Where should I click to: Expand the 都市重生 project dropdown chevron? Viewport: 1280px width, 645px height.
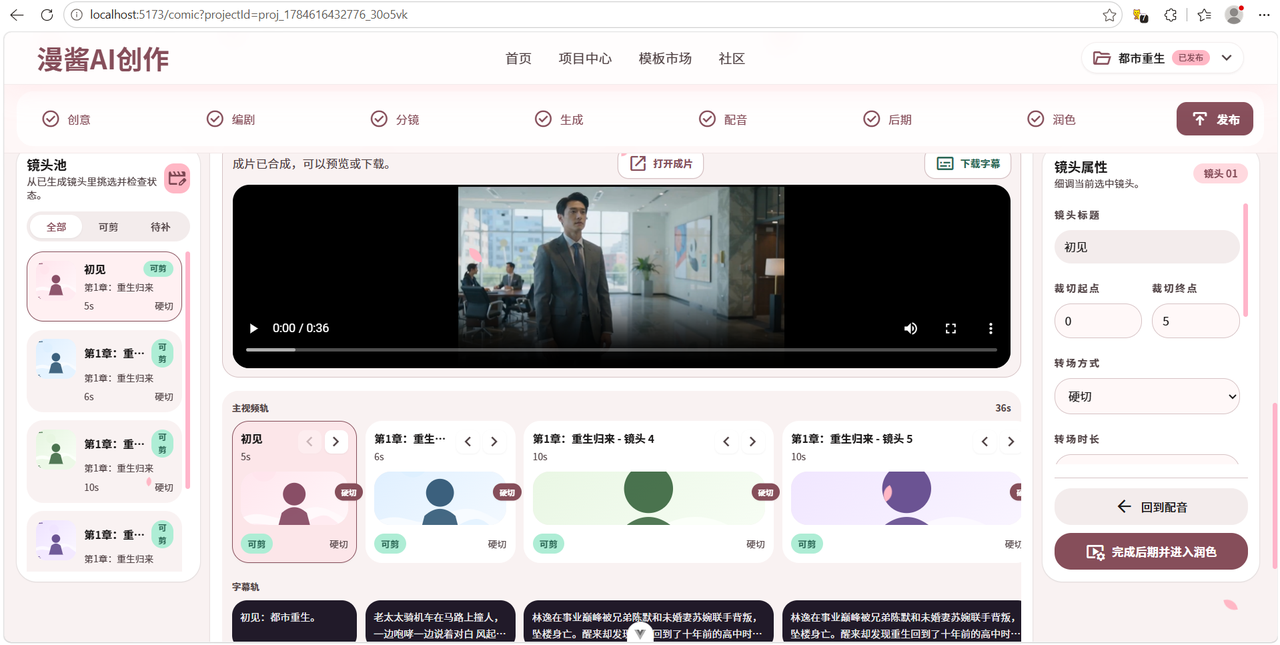pyautogui.click(x=1226, y=58)
